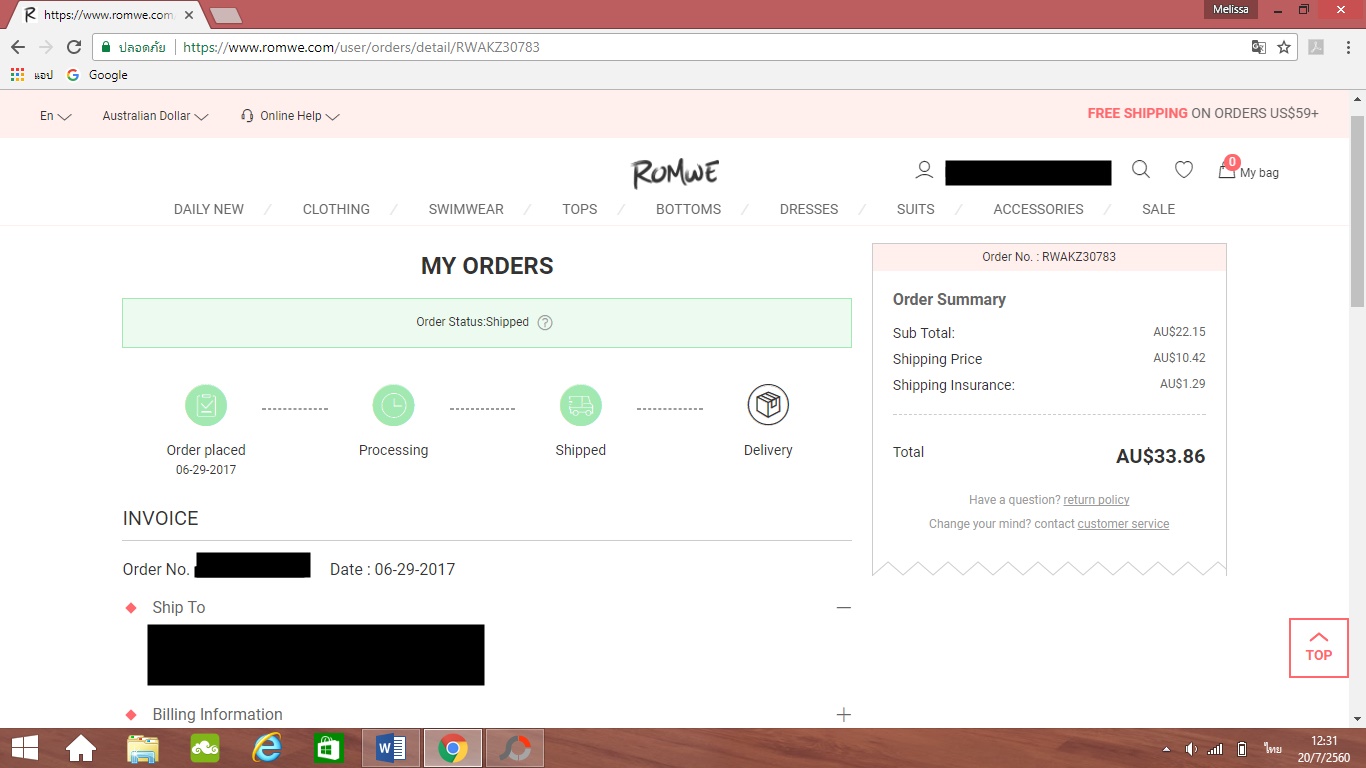Open the customer service link
The width and height of the screenshot is (1366, 768).
(1123, 524)
